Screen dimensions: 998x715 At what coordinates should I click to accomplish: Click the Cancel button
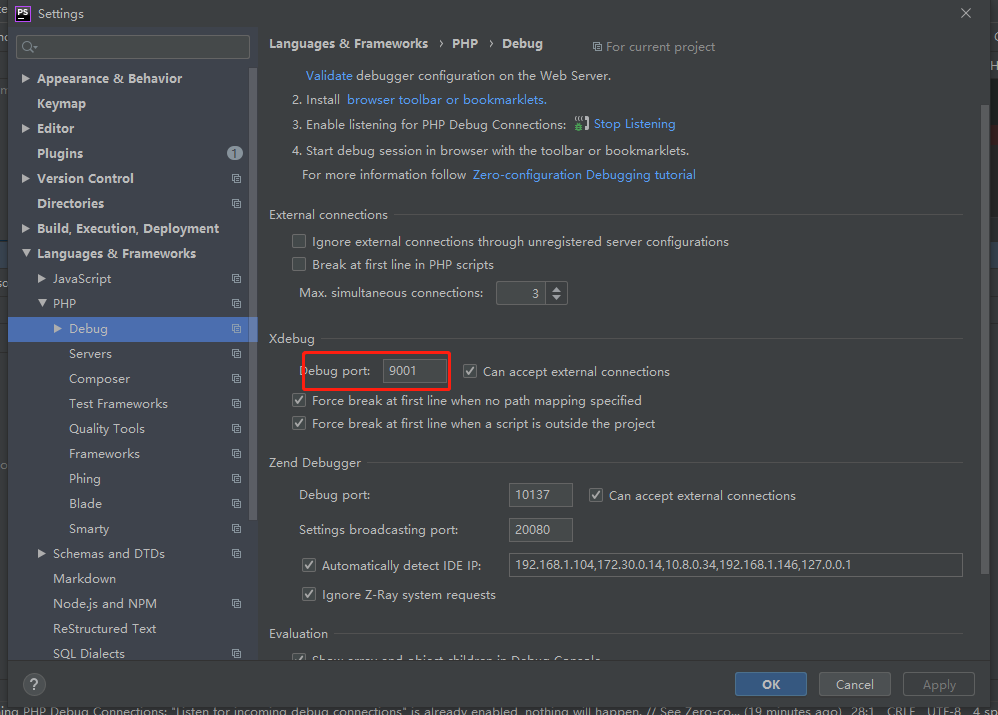pos(854,684)
